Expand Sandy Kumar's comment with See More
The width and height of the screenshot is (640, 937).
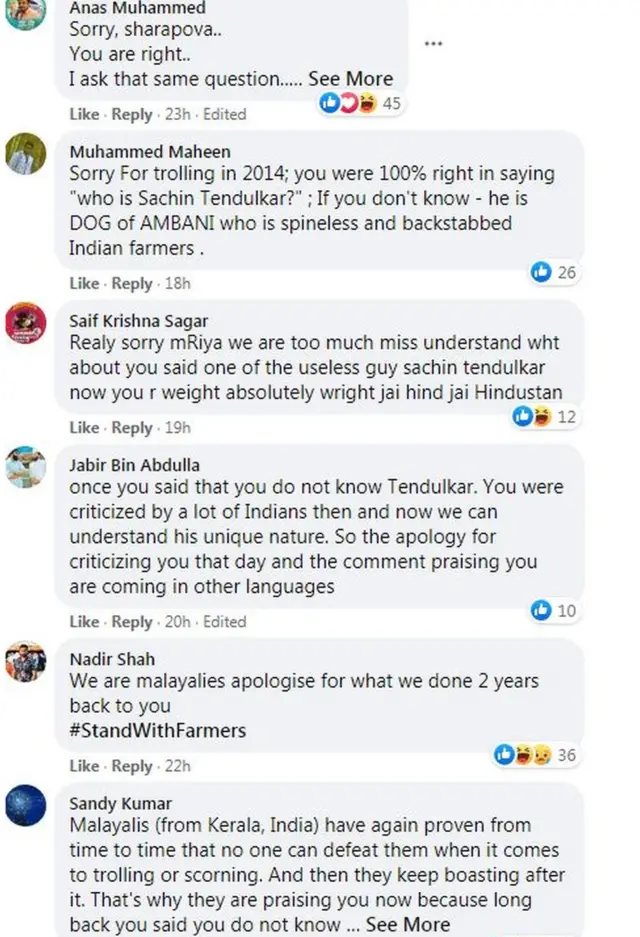[407, 924]
